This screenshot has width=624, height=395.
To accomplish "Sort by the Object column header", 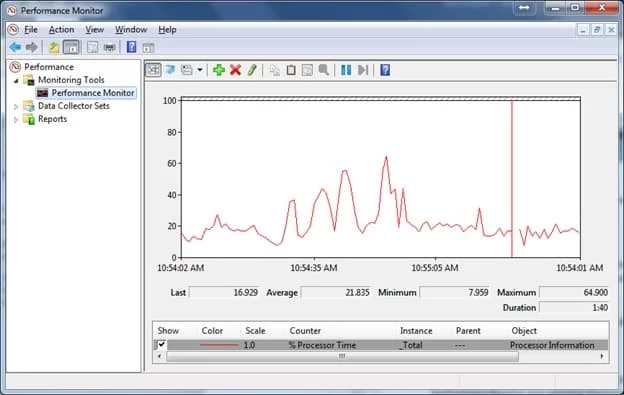I will [524, 331].
